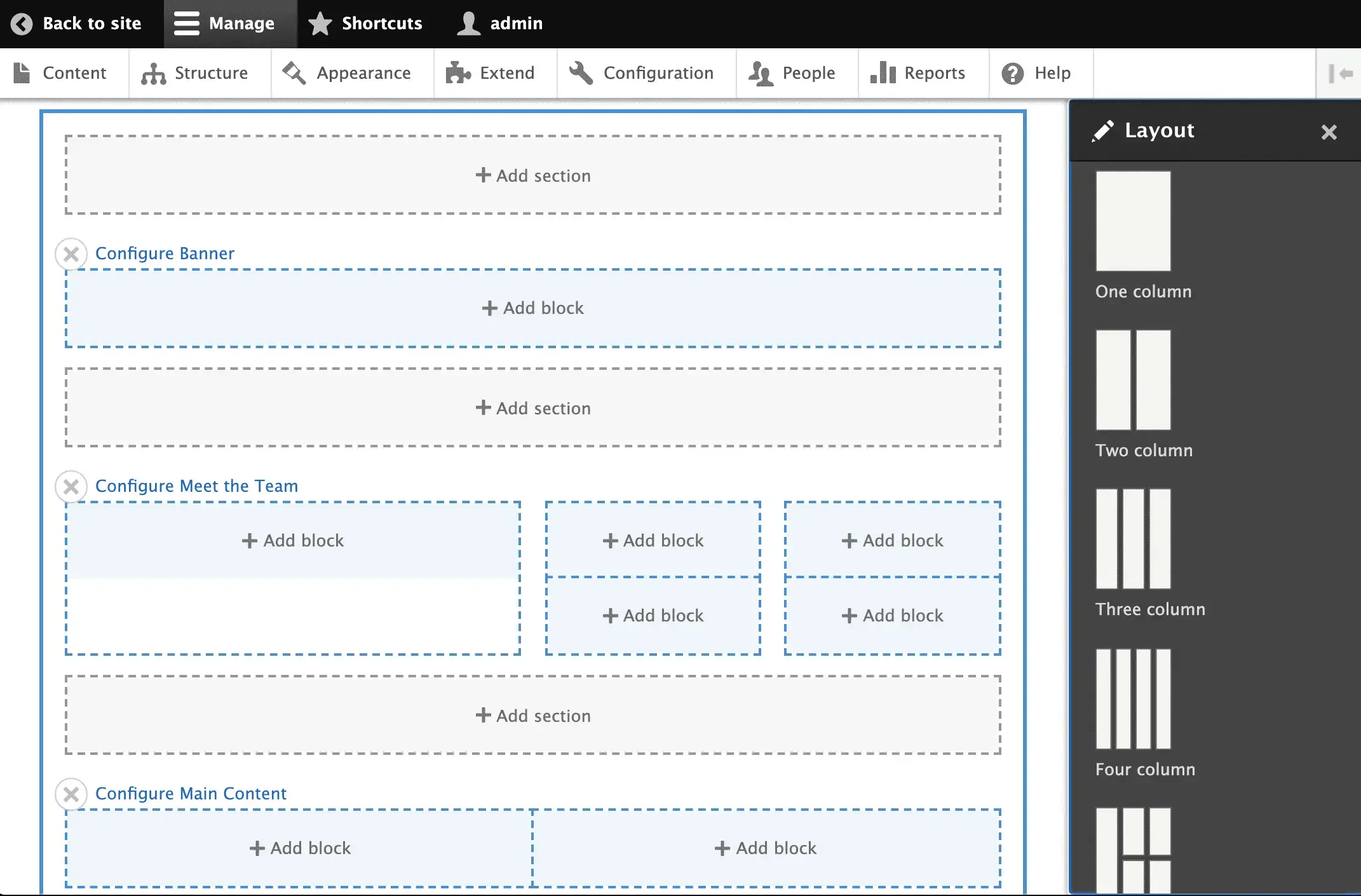Select the Four column layout icon
Viewport: 1361px width, 896px height.
pos(1133,698)
